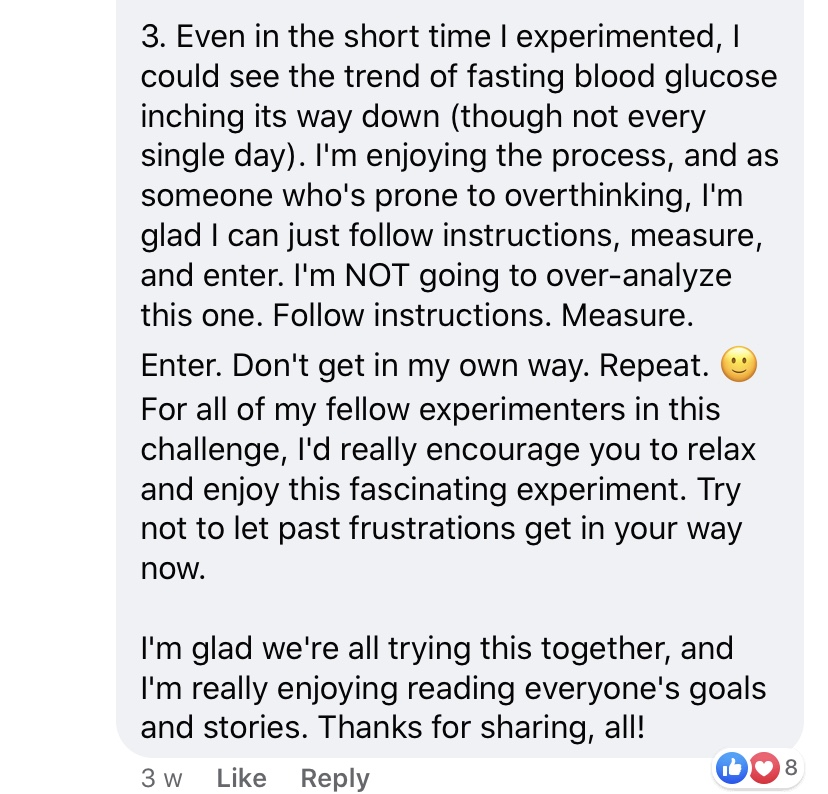Click the word now. ending the paragraph
828x794 pixels.
click(173, 569)
